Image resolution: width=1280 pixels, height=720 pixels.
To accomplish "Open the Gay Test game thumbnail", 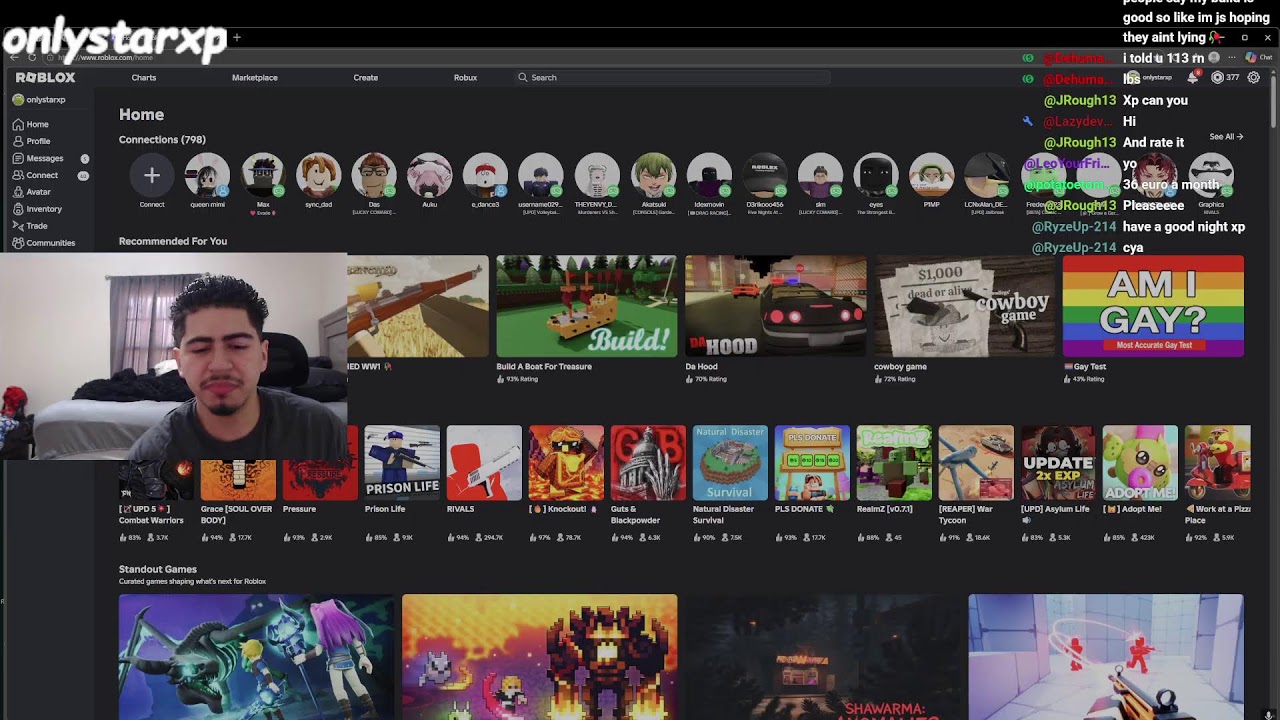I will click(1153, 306).
